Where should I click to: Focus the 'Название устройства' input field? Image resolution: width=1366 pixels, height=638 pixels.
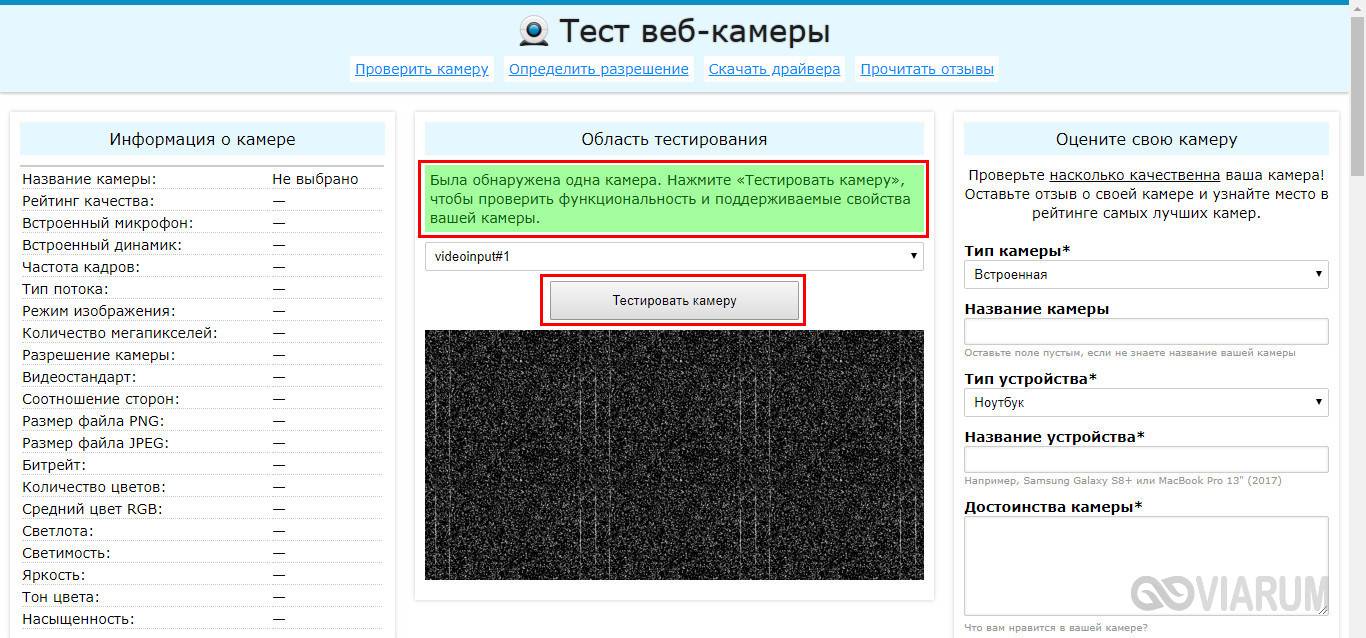[1146, 459]
